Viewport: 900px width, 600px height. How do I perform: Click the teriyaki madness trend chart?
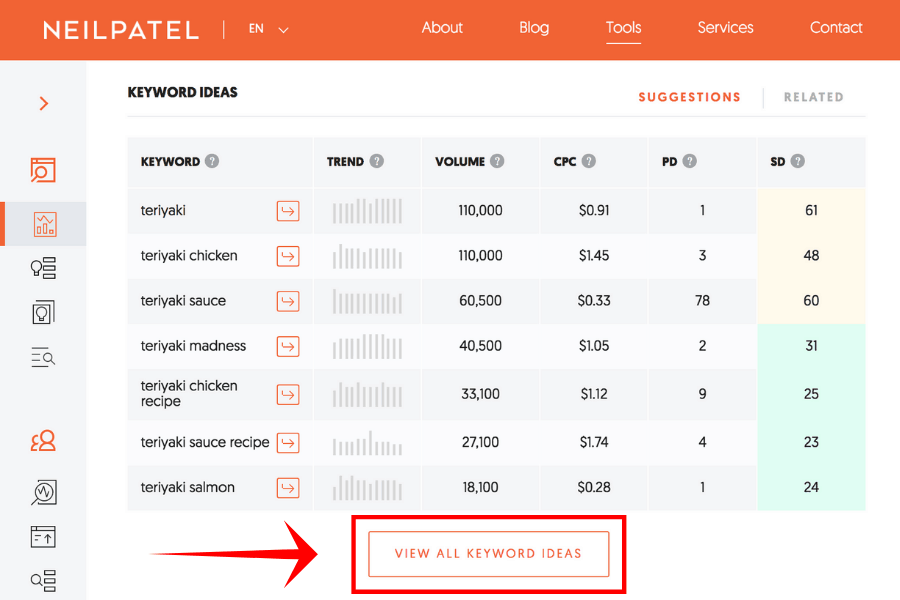[367, 346]
